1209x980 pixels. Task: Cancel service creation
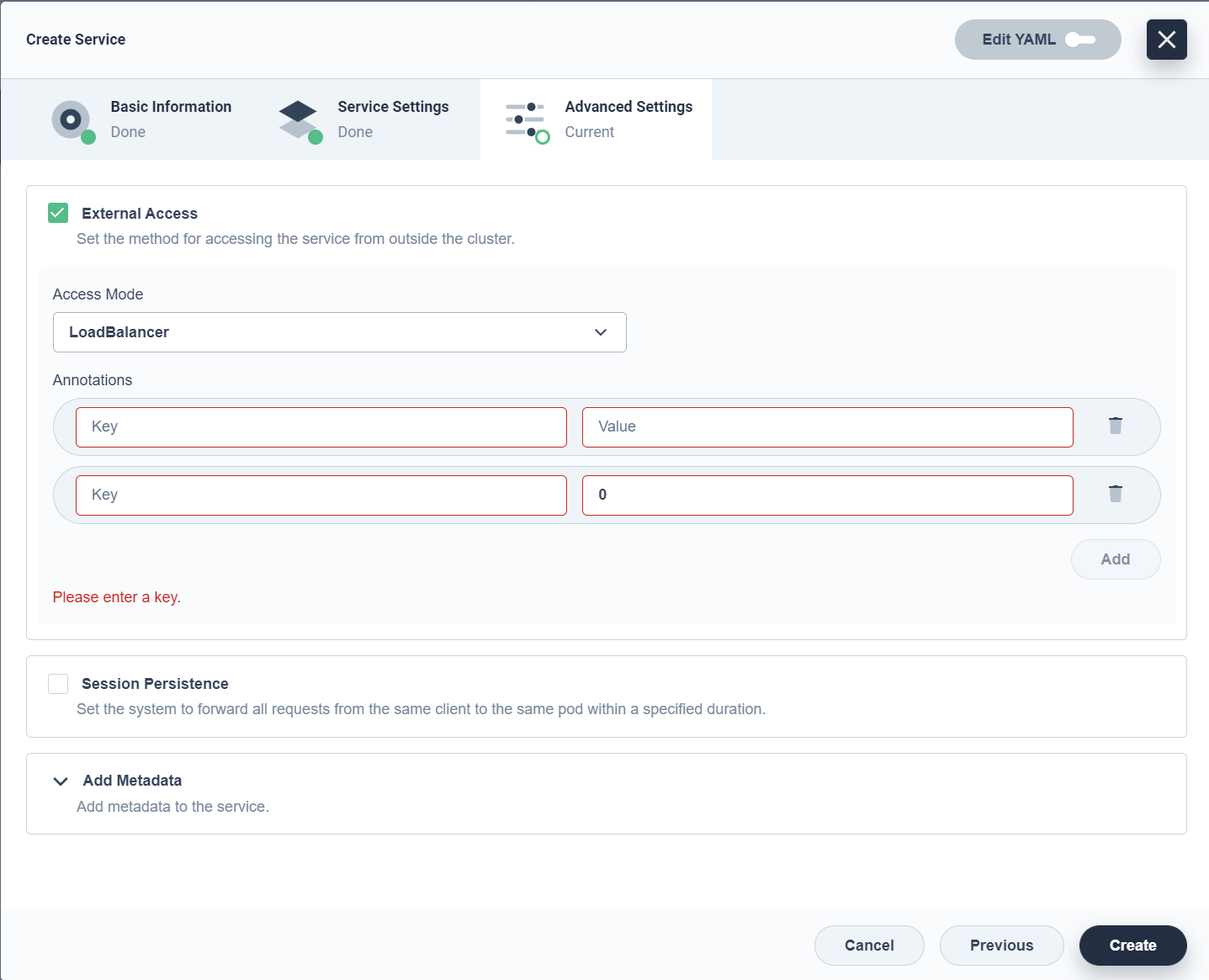tap(869, 945)
